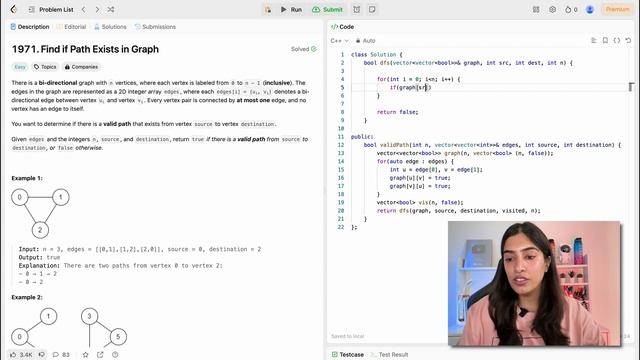640x360 pixels.
Task: Click the bookmark icon in editor
Action: click(x=605, y=40)
